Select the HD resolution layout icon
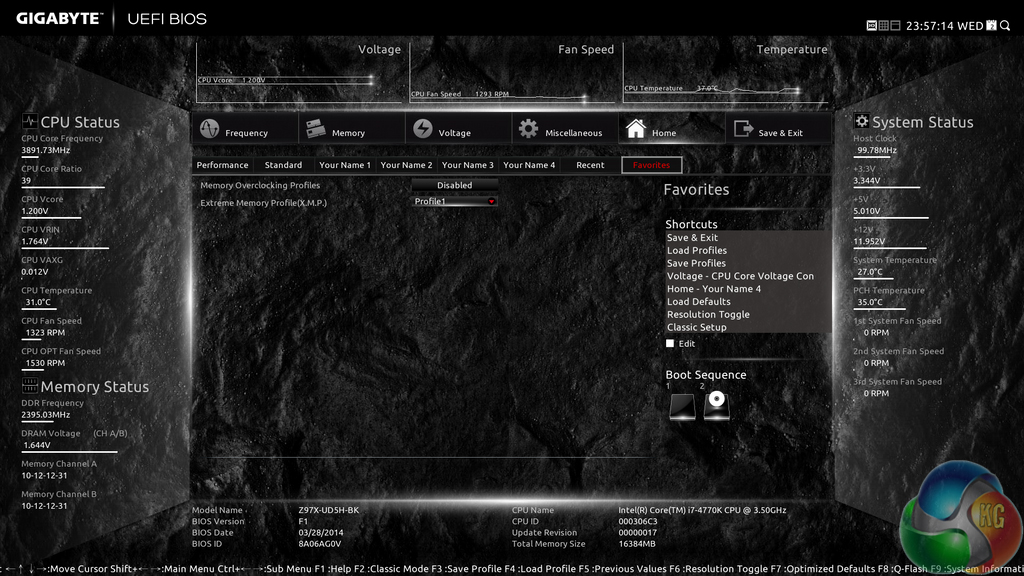The width and height of the screenshot is (1024, 576). (871, 25)
